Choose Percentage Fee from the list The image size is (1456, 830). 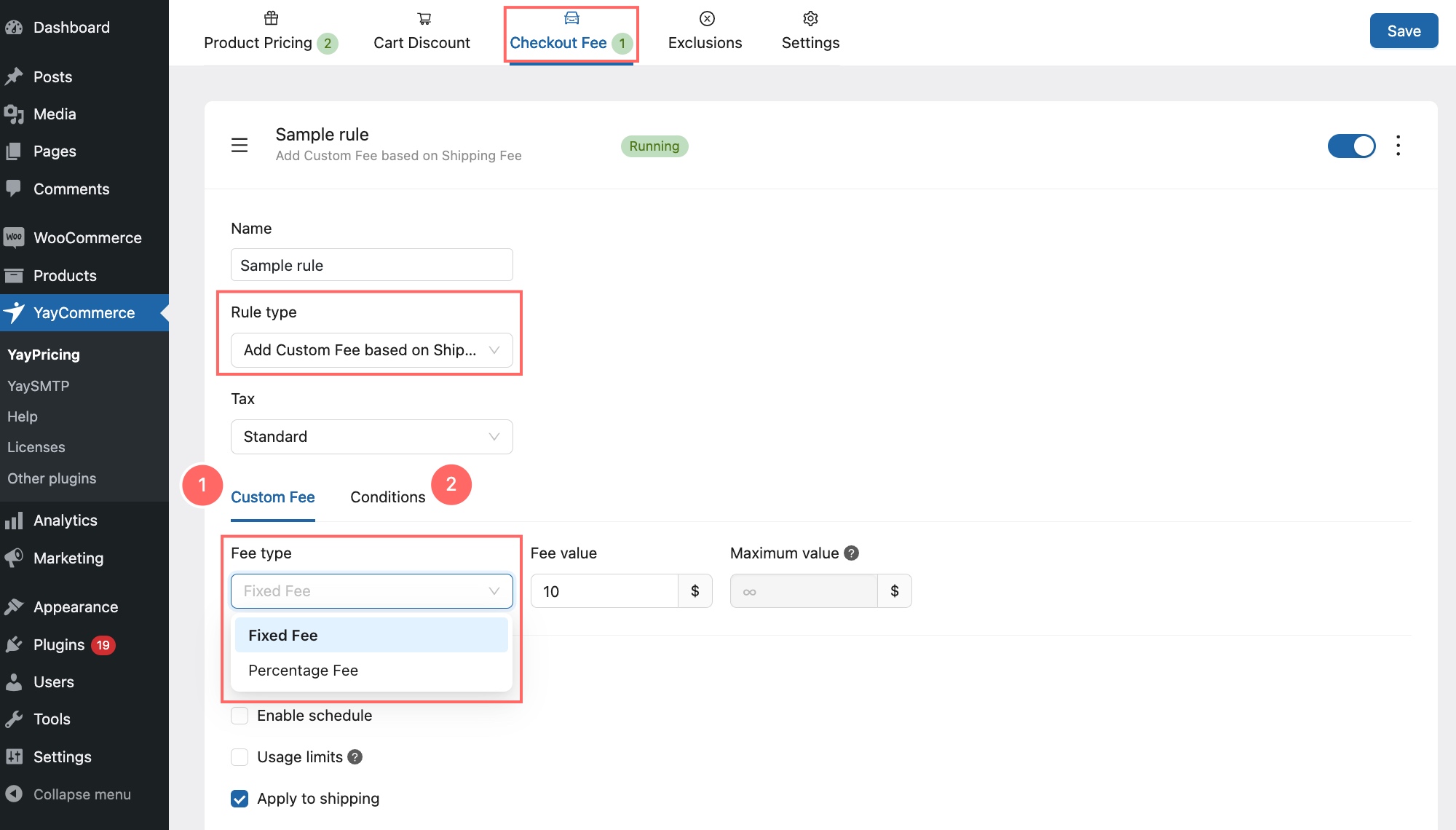[x=303, y=671]
